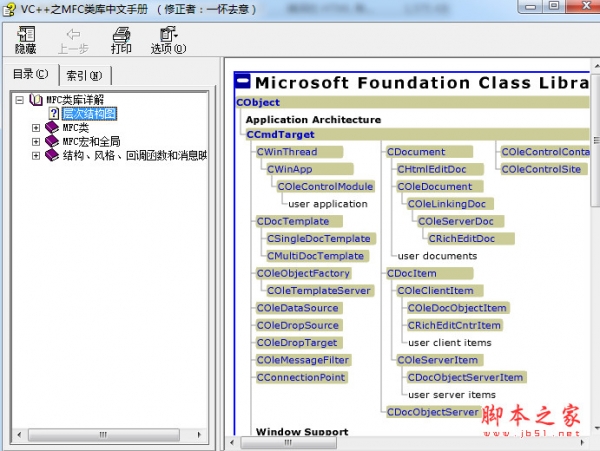Select the MFC类库详解 root item

pyautogui.click(x=75, y=100)
